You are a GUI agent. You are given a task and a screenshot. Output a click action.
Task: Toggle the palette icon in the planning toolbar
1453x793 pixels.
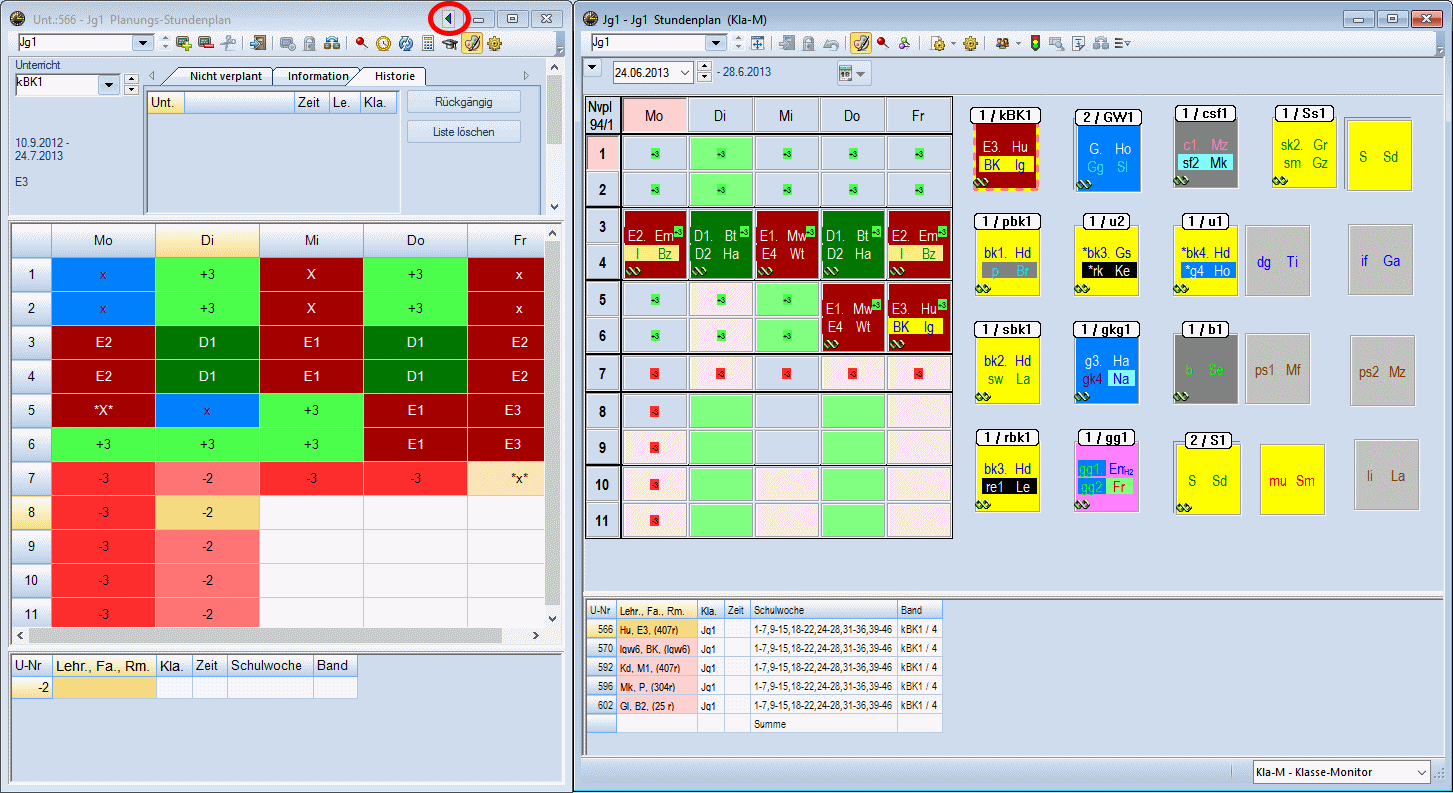pos(472,43)
